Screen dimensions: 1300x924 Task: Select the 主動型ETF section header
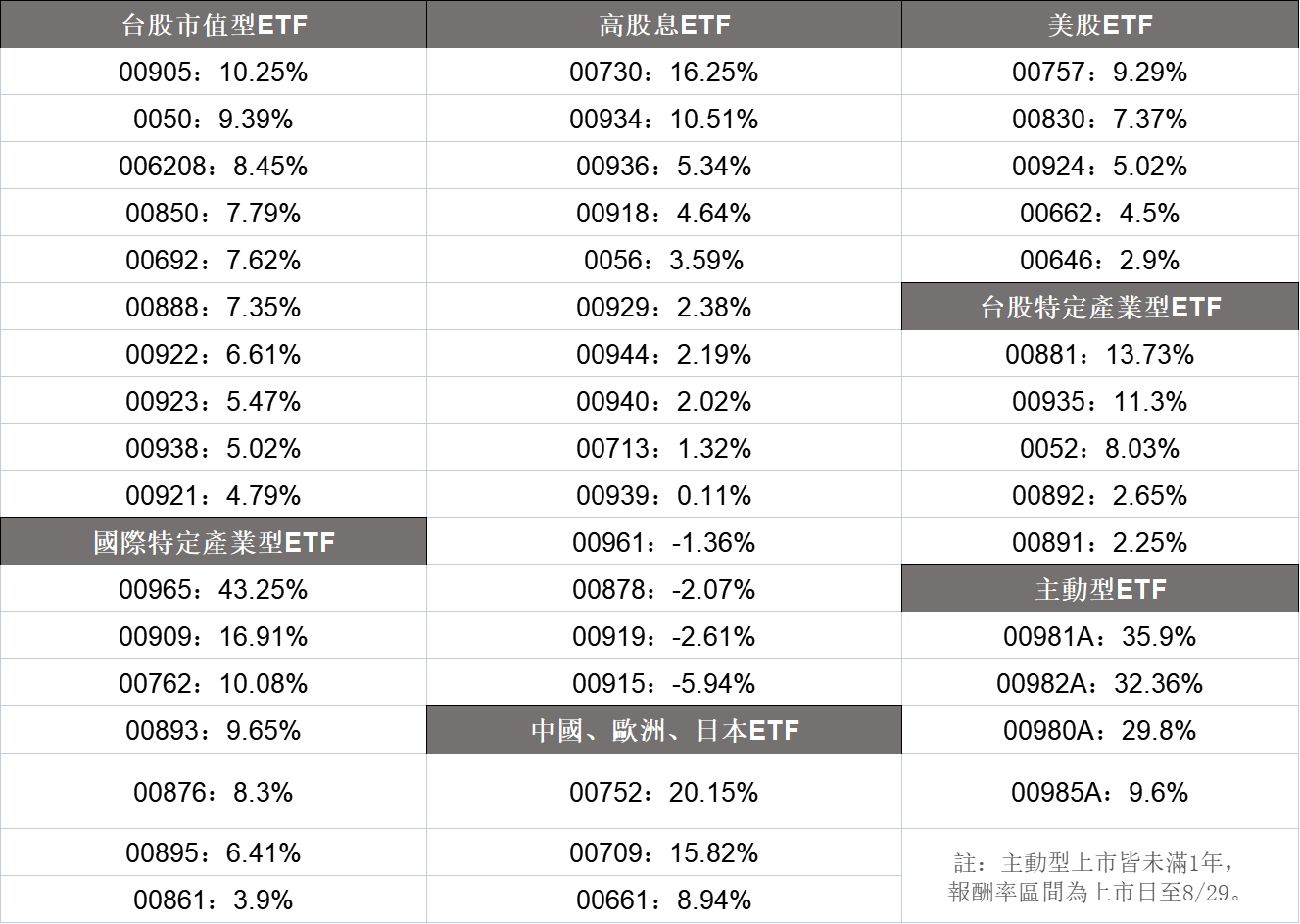click(x=1100, y=589)
